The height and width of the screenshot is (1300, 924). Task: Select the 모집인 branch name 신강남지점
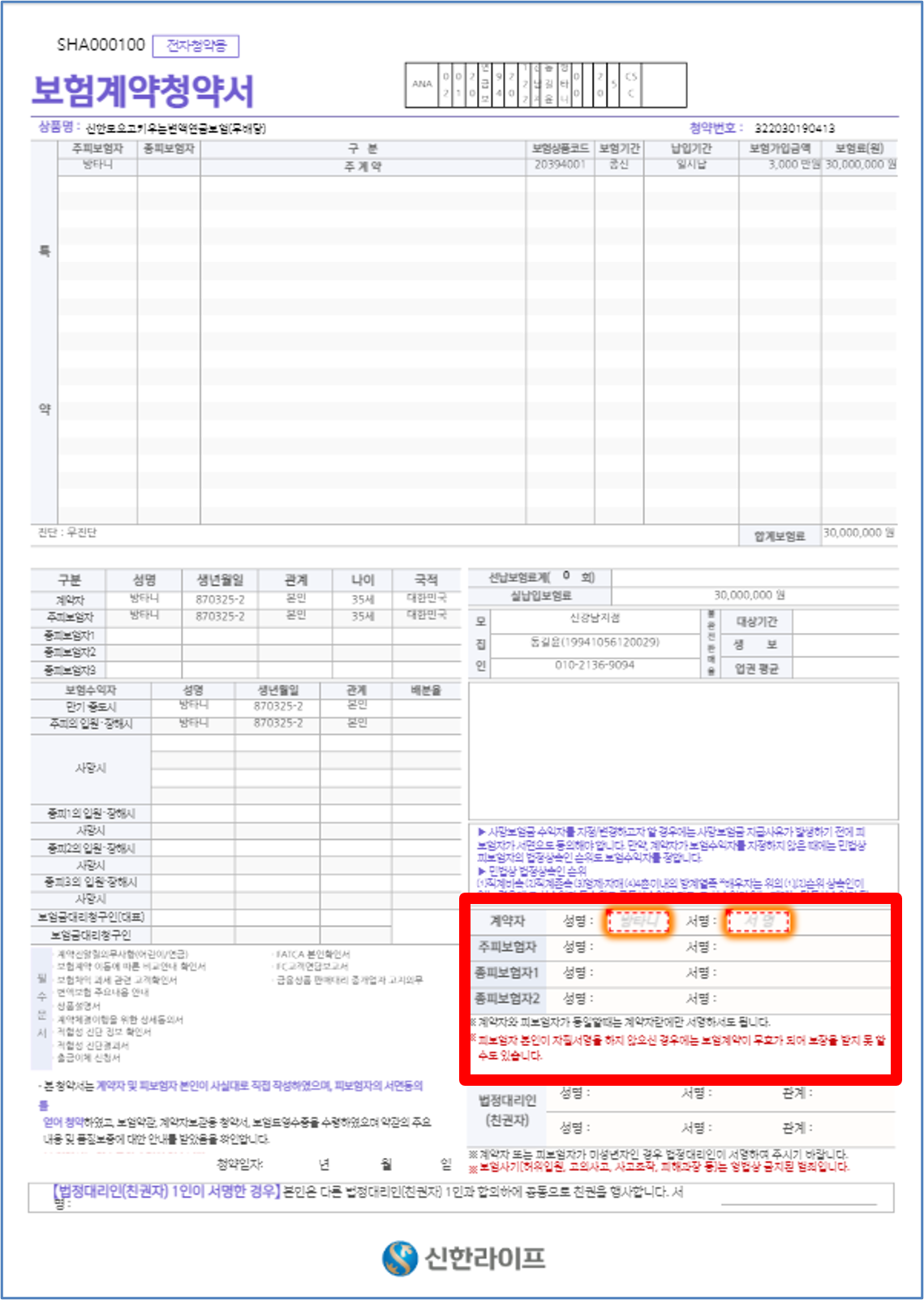tap(595, 618)
